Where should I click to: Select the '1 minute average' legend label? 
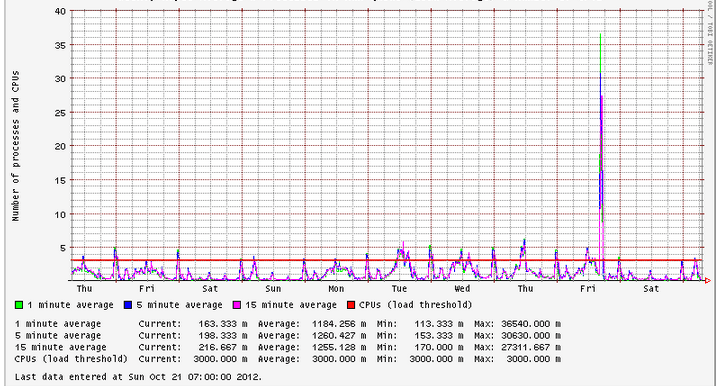(70, 305)
